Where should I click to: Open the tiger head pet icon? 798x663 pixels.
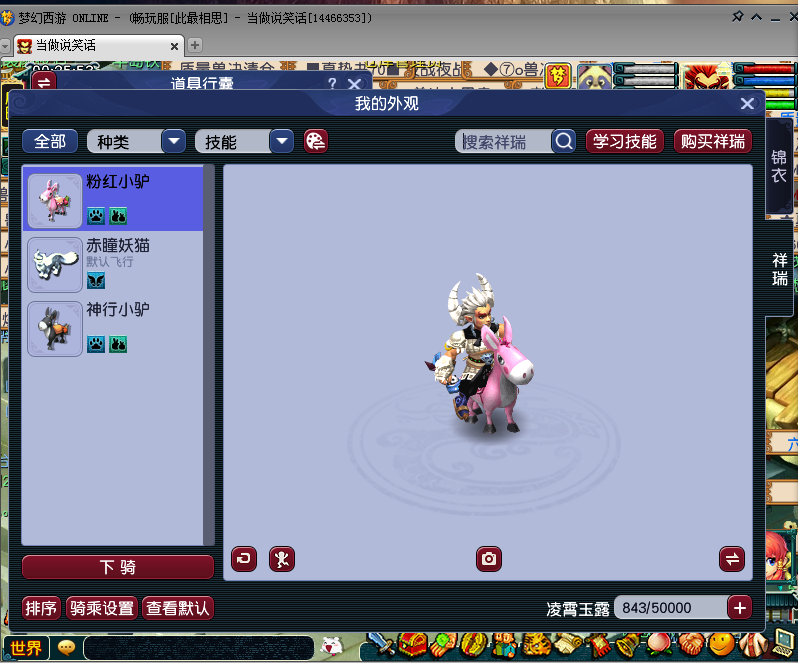pos(535,645)
